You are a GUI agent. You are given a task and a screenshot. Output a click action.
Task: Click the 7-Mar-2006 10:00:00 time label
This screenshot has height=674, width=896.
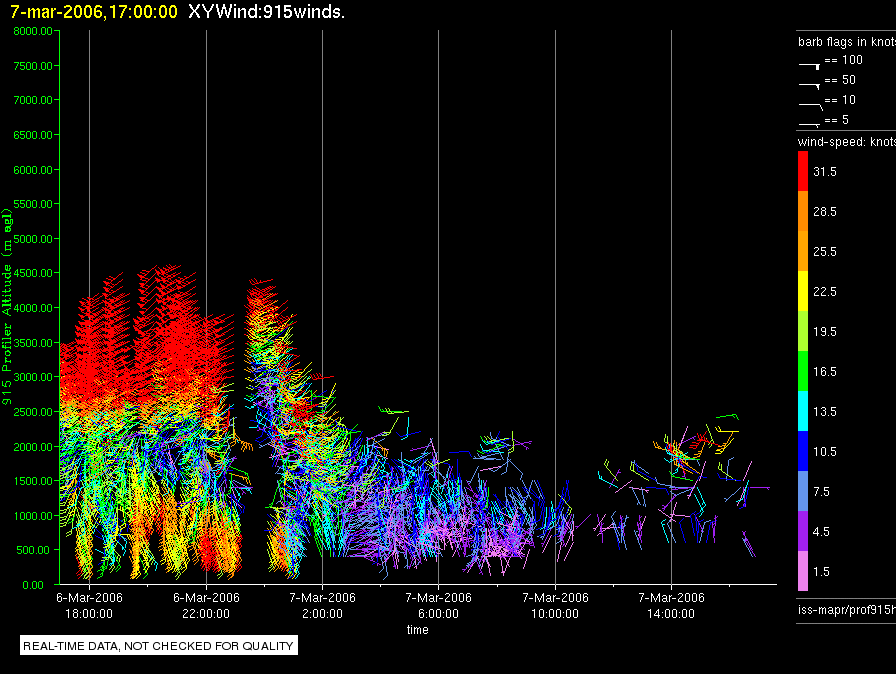click(x=555, y=605)
